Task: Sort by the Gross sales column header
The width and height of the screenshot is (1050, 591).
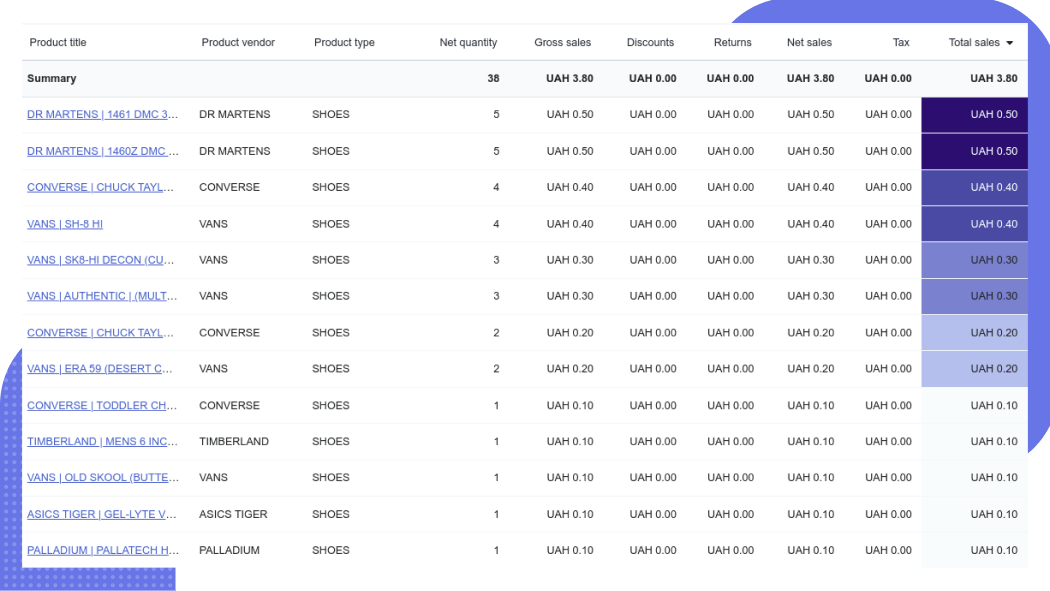Action: (562, 42)
